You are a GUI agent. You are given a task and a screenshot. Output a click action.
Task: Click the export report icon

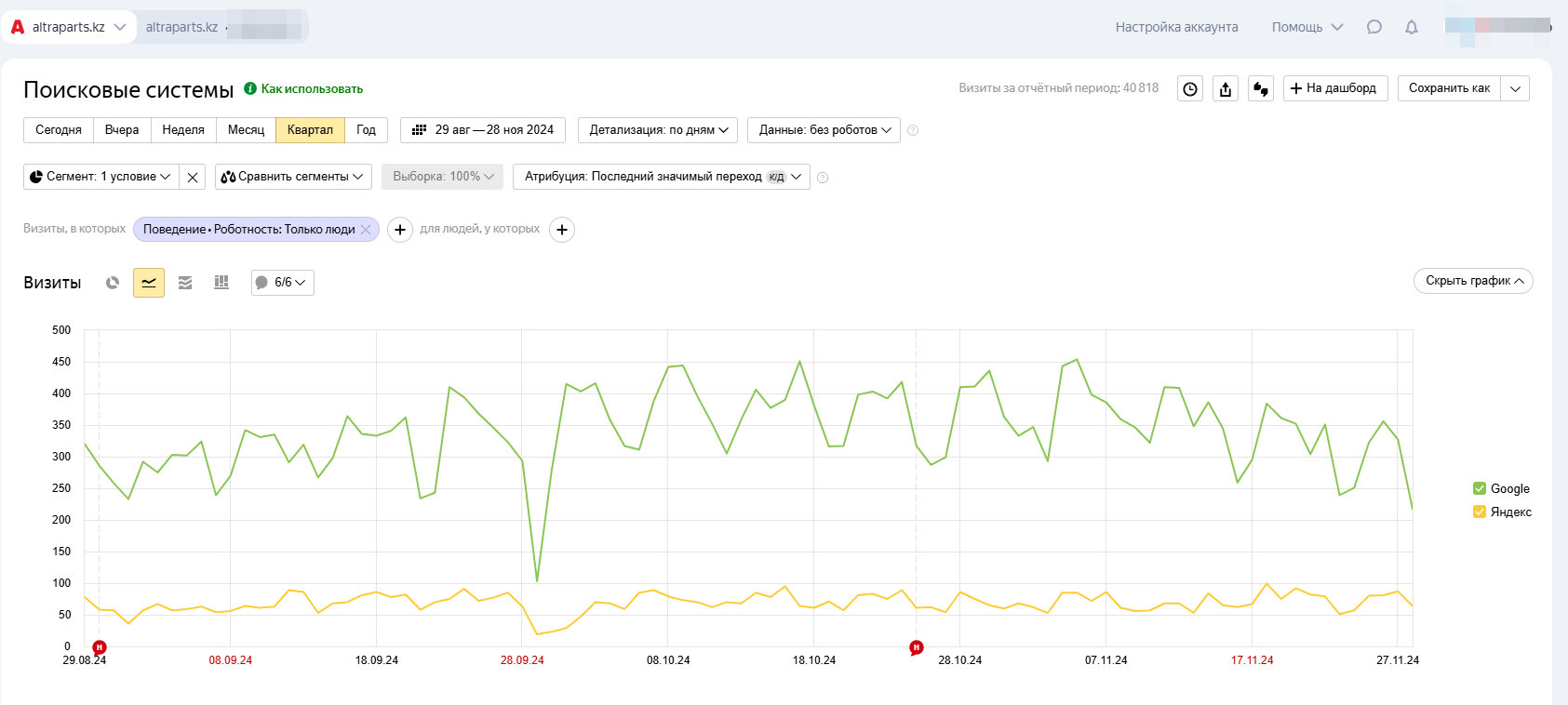1226,88
